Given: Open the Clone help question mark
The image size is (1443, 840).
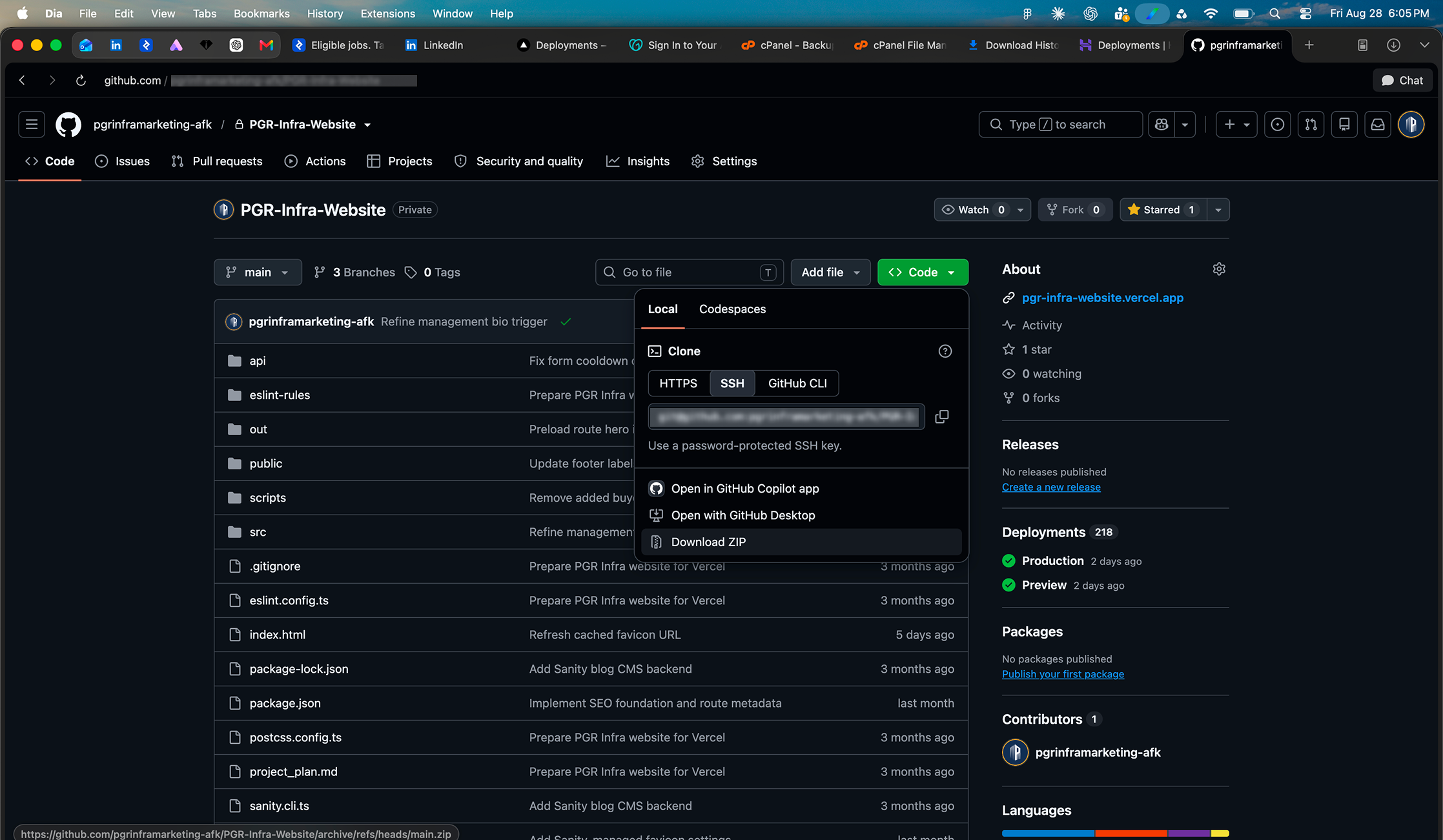Looking at the screenshot, I should (x=945, y=351).
